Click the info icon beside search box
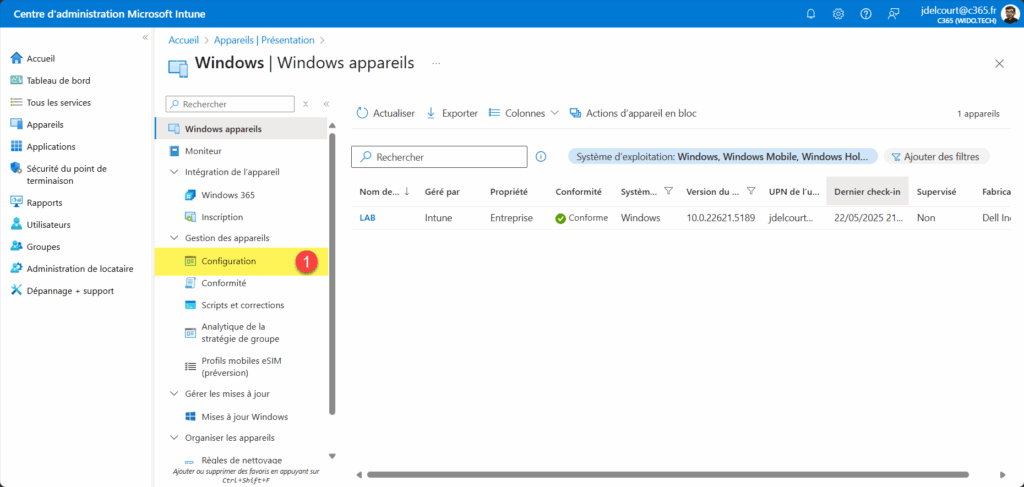This screenshot has height=487, width=1024. pyautogui.click(x=541, y=157)
